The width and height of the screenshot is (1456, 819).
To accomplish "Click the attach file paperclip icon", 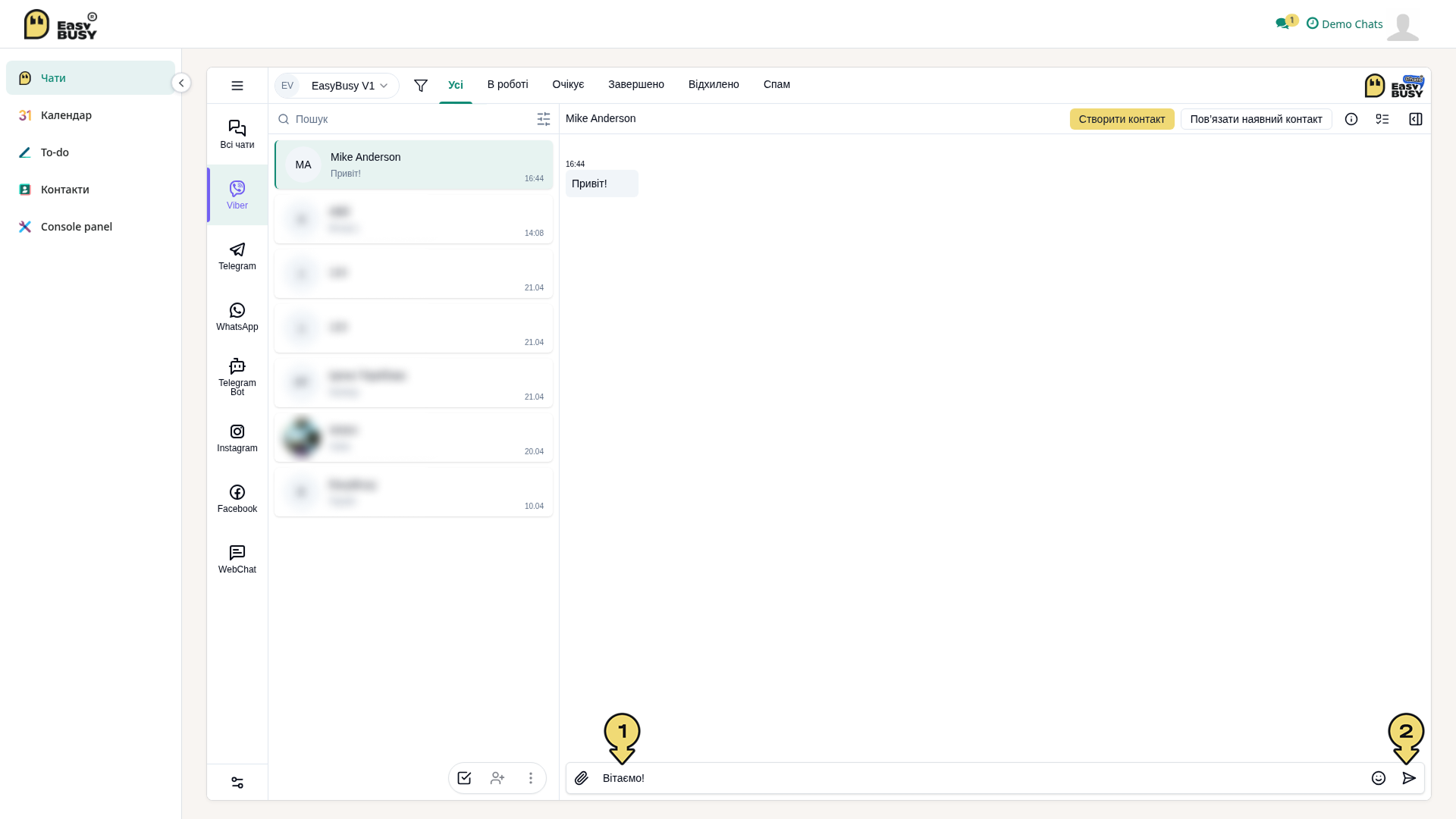I will [582, 778].
